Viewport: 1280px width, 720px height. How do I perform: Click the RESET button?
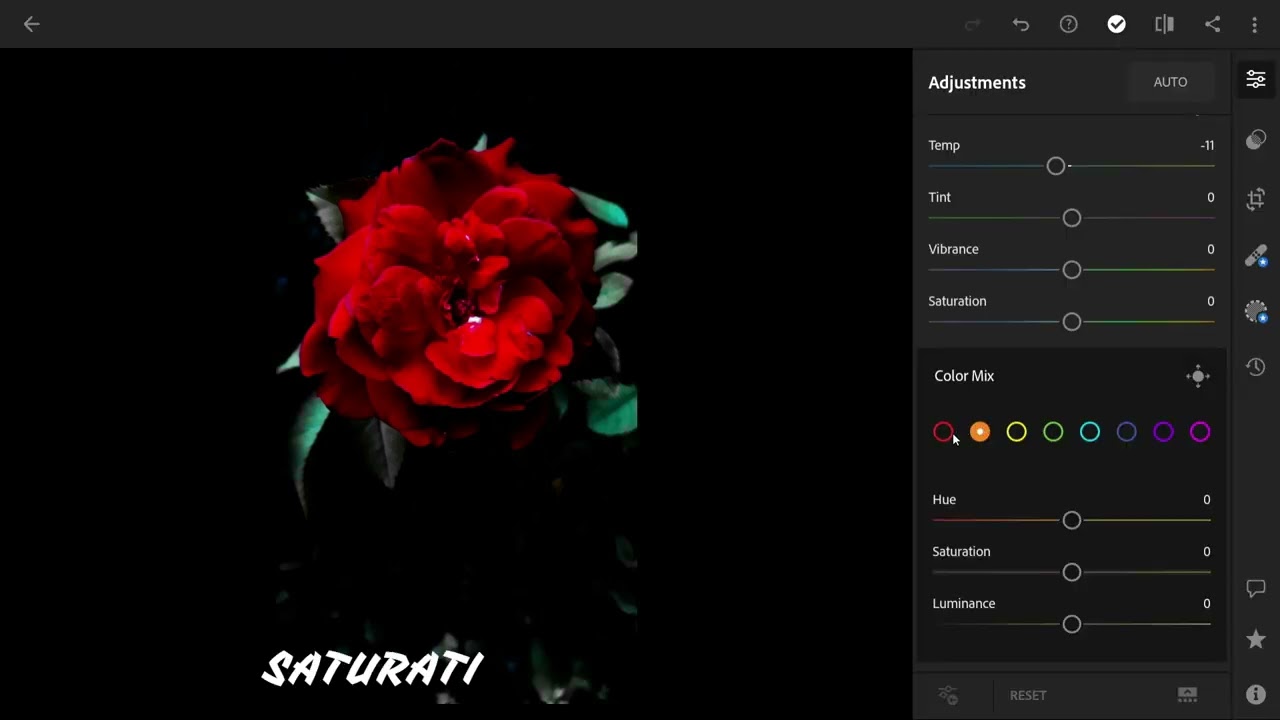point(1028,695)
